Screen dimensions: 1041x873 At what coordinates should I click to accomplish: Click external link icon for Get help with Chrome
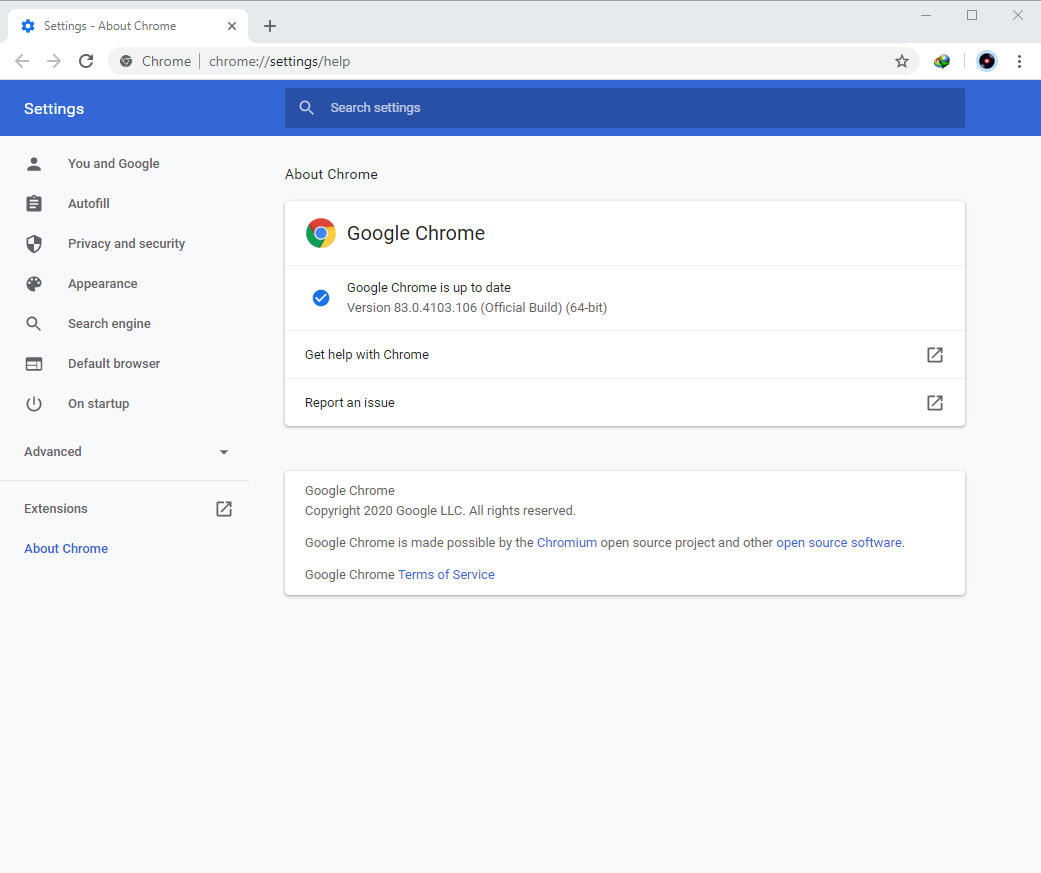click(x=935, y=355)
